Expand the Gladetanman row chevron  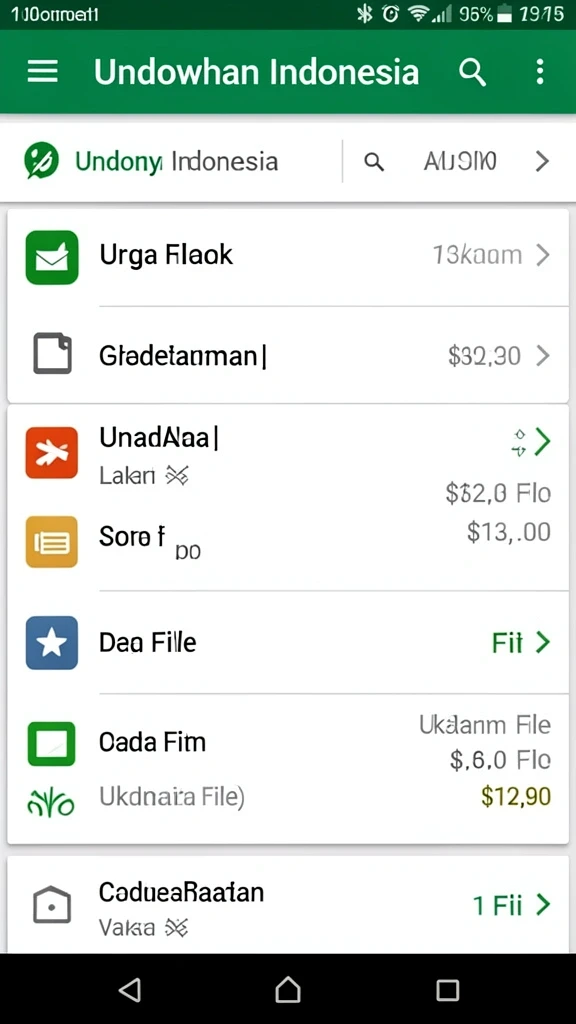543,356
